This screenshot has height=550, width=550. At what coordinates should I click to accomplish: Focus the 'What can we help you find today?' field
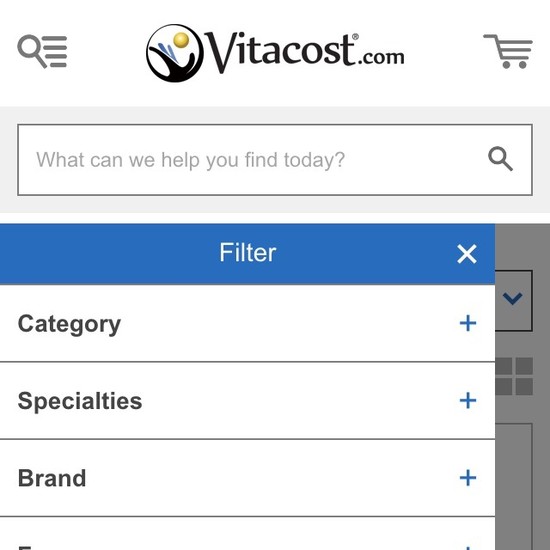click(275, 160)
